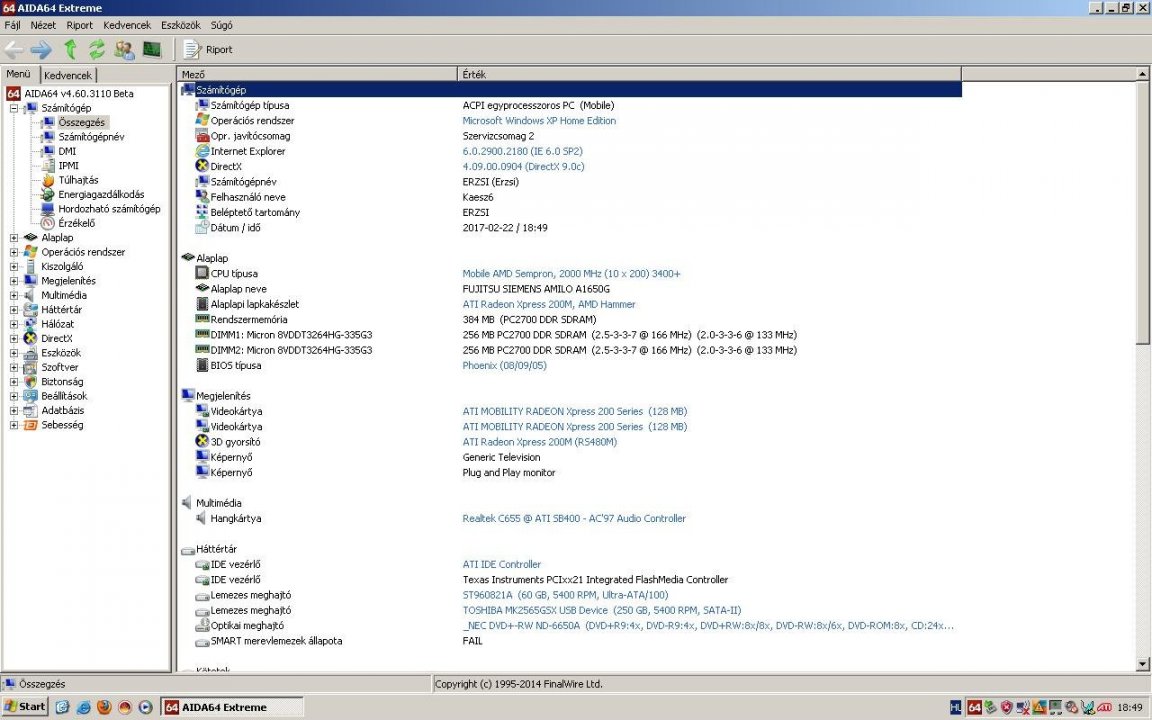Open the ST960821A disk drive link
This screenshot has width=1152, height=720.
pyautogui.click(x=566, y=595)
